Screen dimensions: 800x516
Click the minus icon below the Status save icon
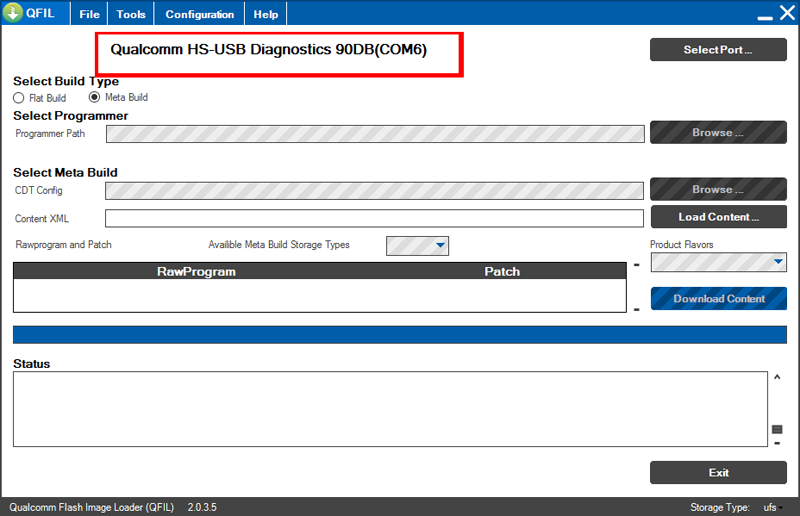[x=777, y=443]
